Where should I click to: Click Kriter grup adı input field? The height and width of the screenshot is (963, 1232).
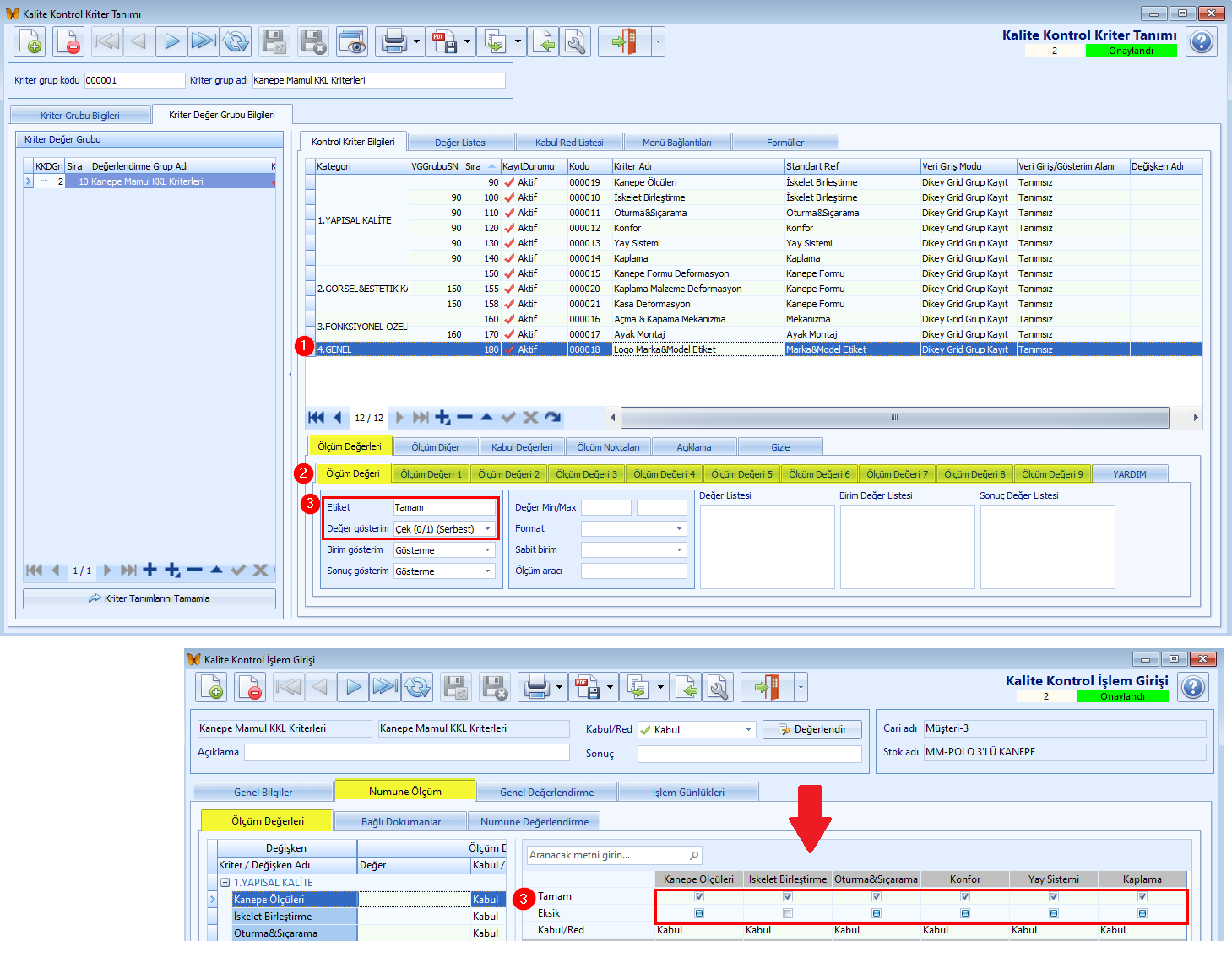pyautogui.click(x=378, y=80)
